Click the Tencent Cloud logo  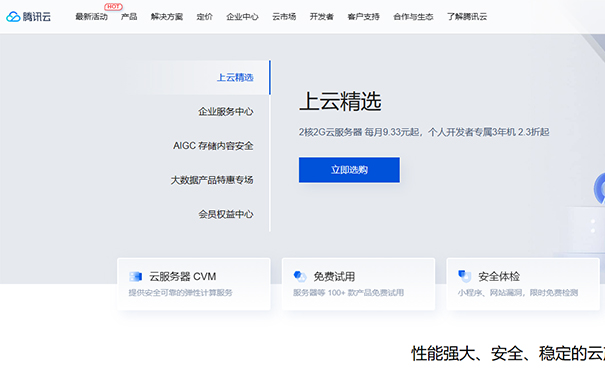coord(29,17)
